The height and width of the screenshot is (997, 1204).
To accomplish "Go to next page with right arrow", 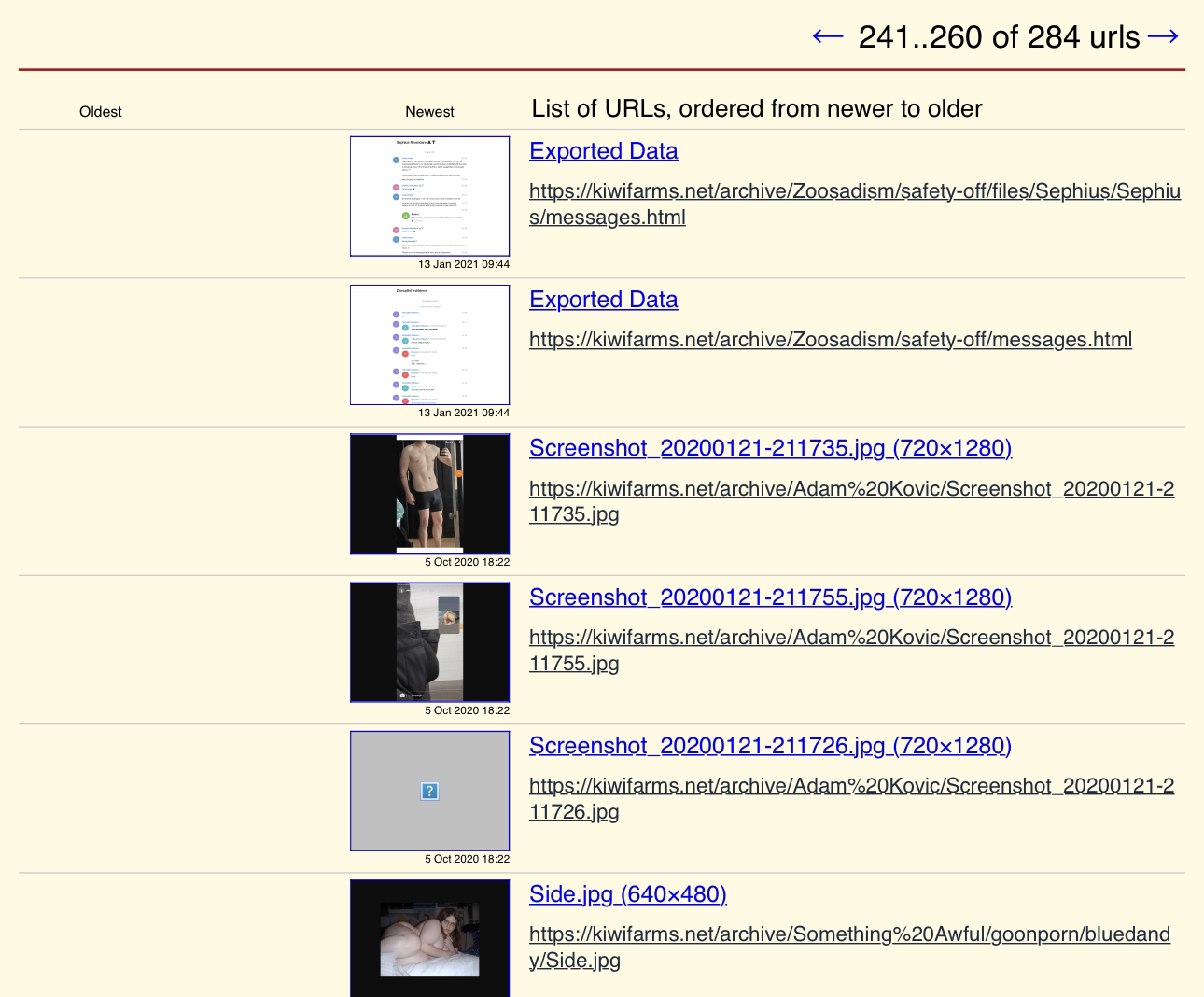I will pos(1163,36).
